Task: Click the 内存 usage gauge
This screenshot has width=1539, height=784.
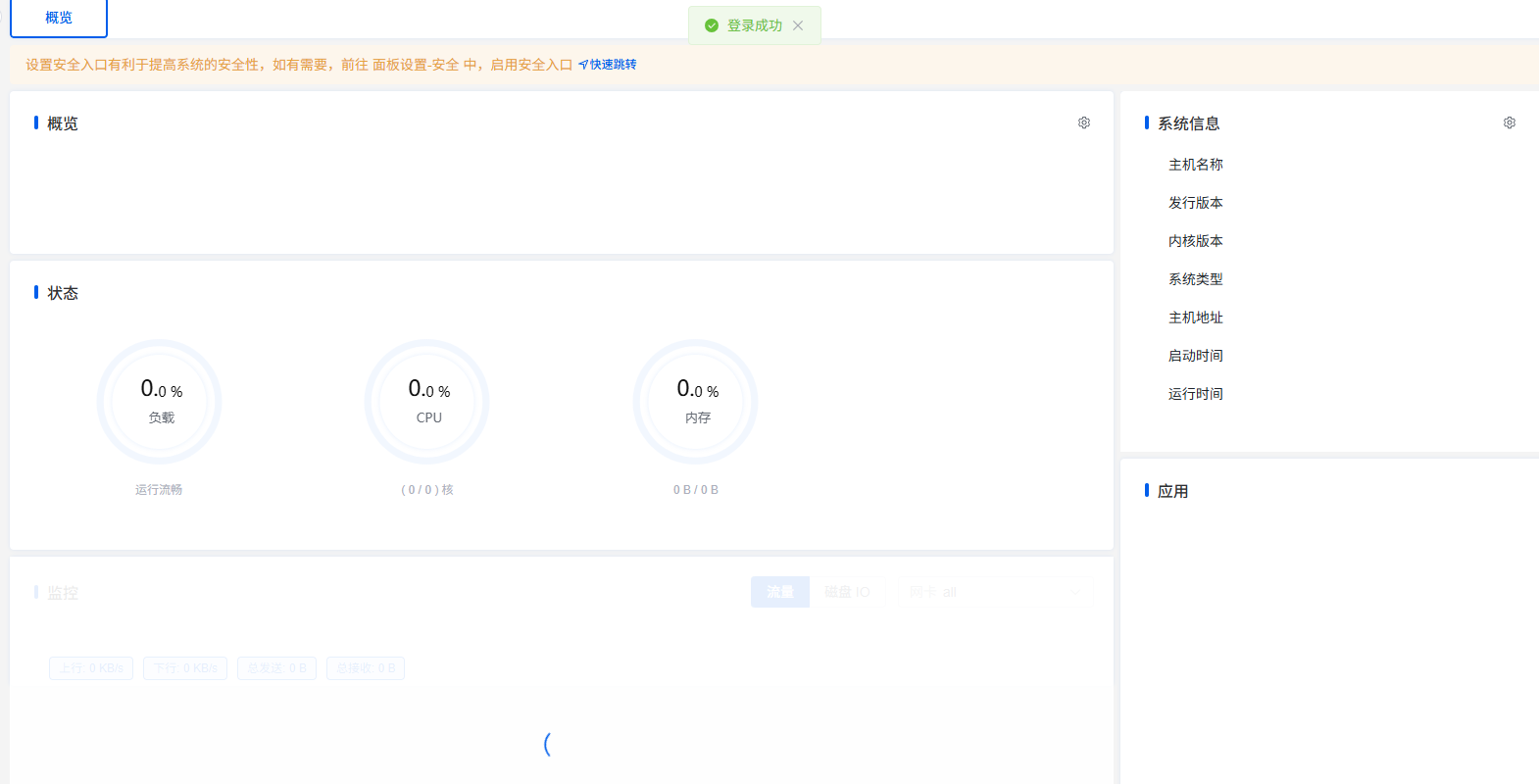Action: (x=696, y=402)
